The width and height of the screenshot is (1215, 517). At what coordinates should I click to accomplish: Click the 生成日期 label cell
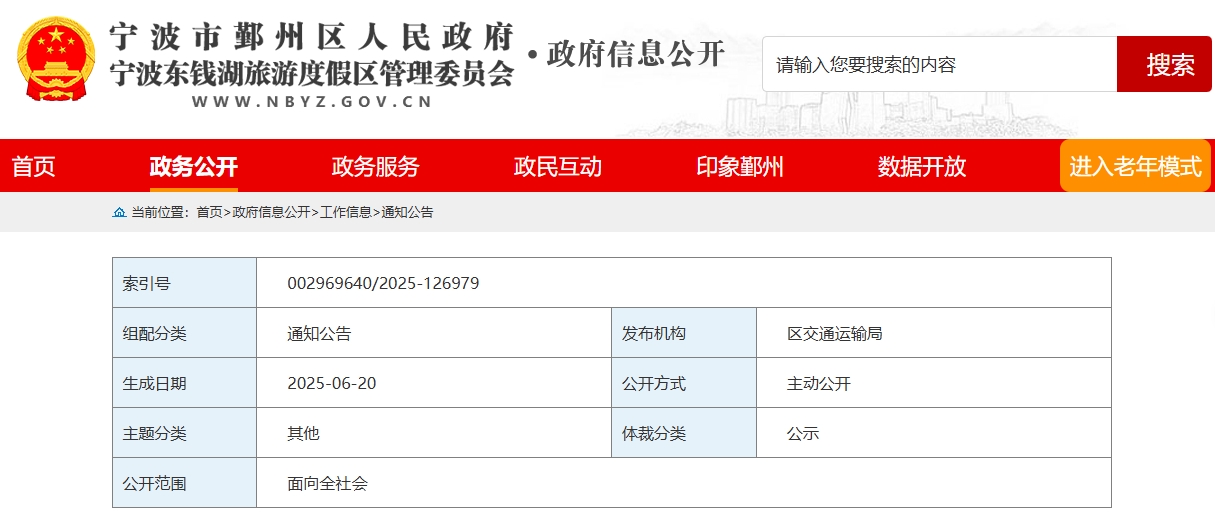[184, 383]
